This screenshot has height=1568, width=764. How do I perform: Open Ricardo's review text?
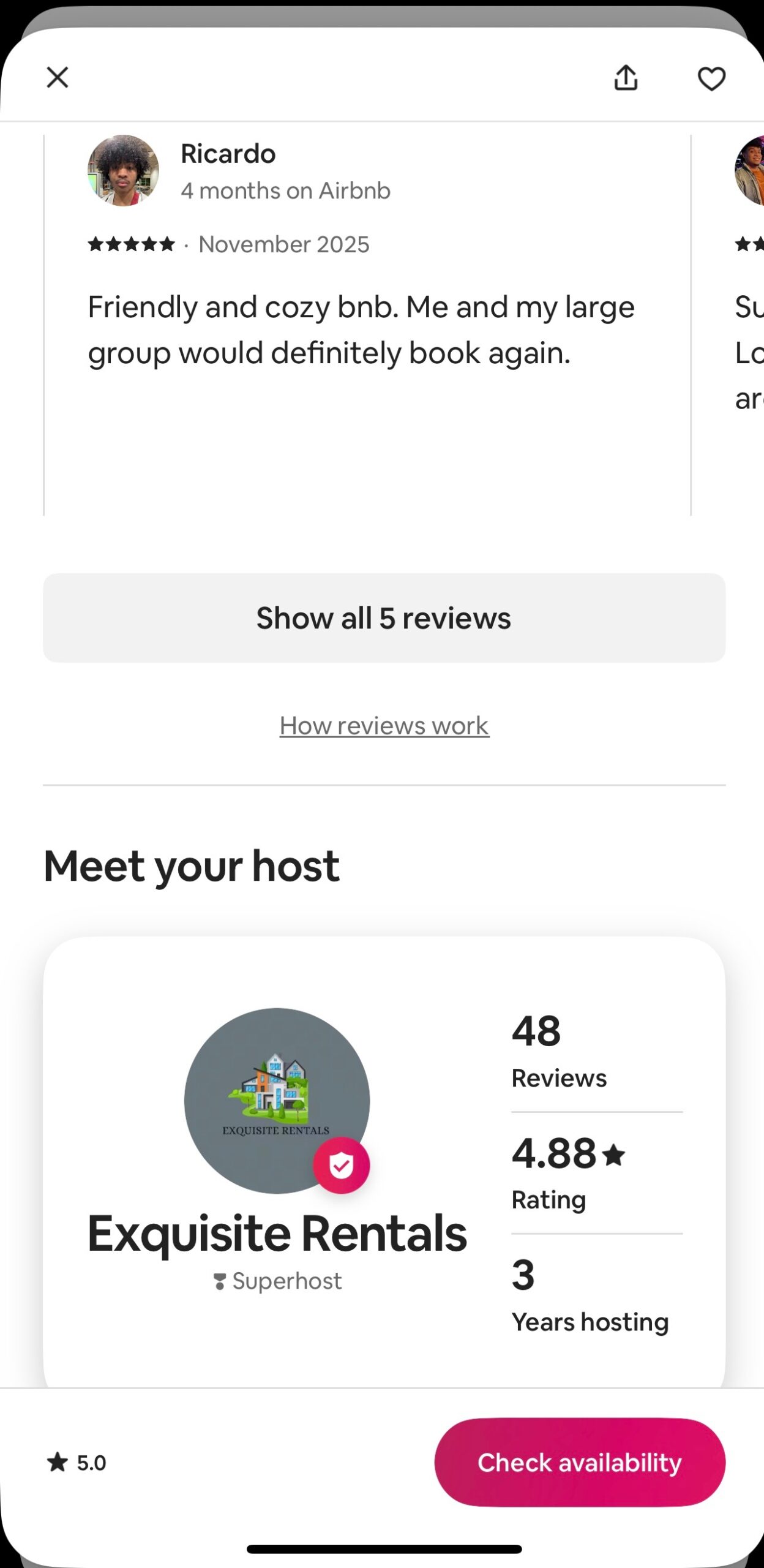click(x=361, y=330)
